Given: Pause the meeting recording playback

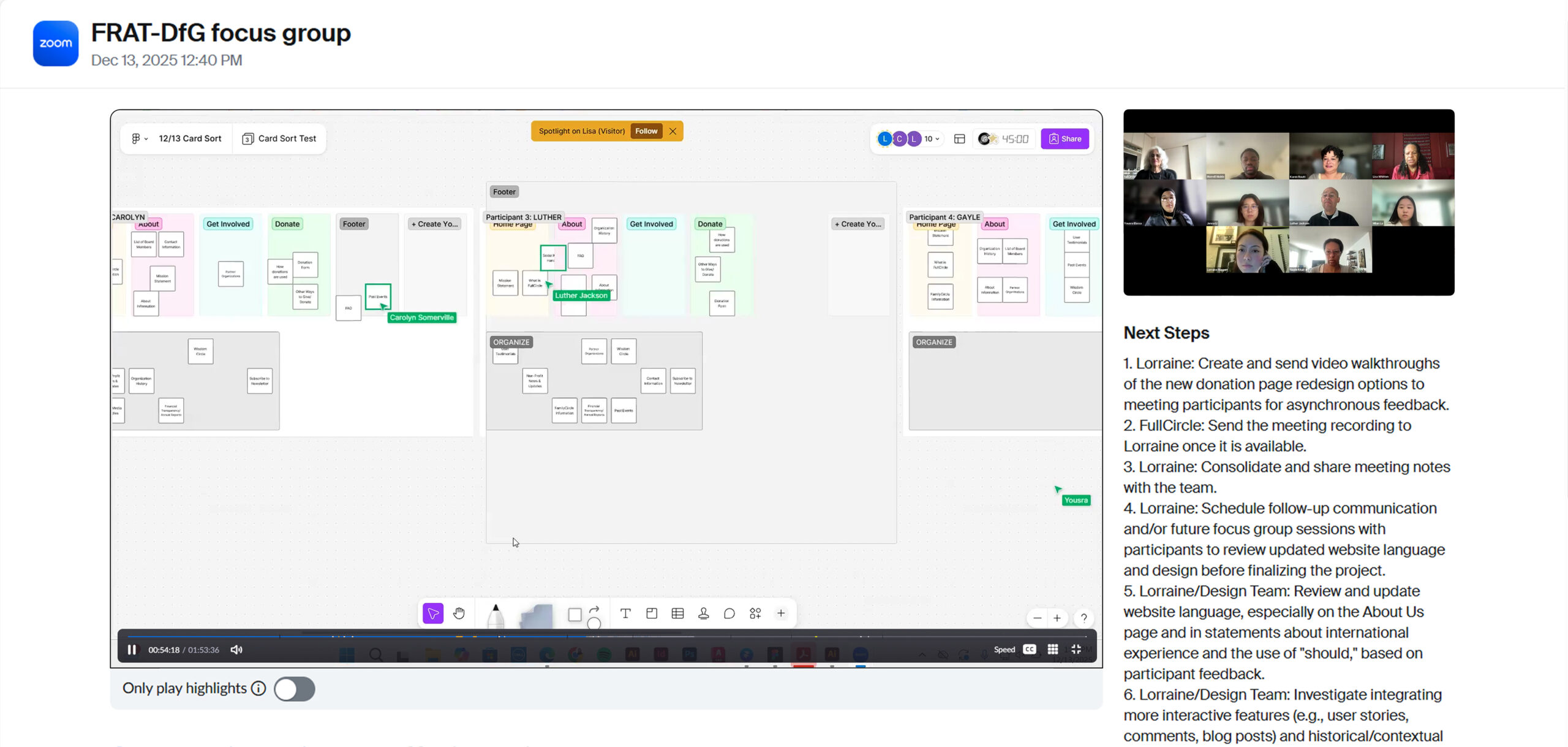Looking at the screenshot, I should tap(132, 650).
